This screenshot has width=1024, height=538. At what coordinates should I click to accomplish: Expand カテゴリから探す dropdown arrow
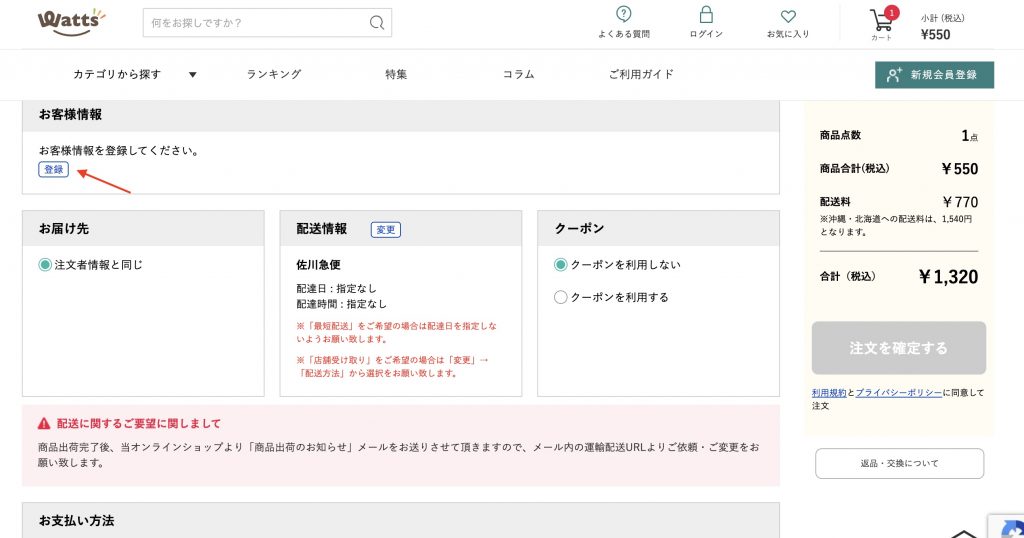tap(193, 75)
